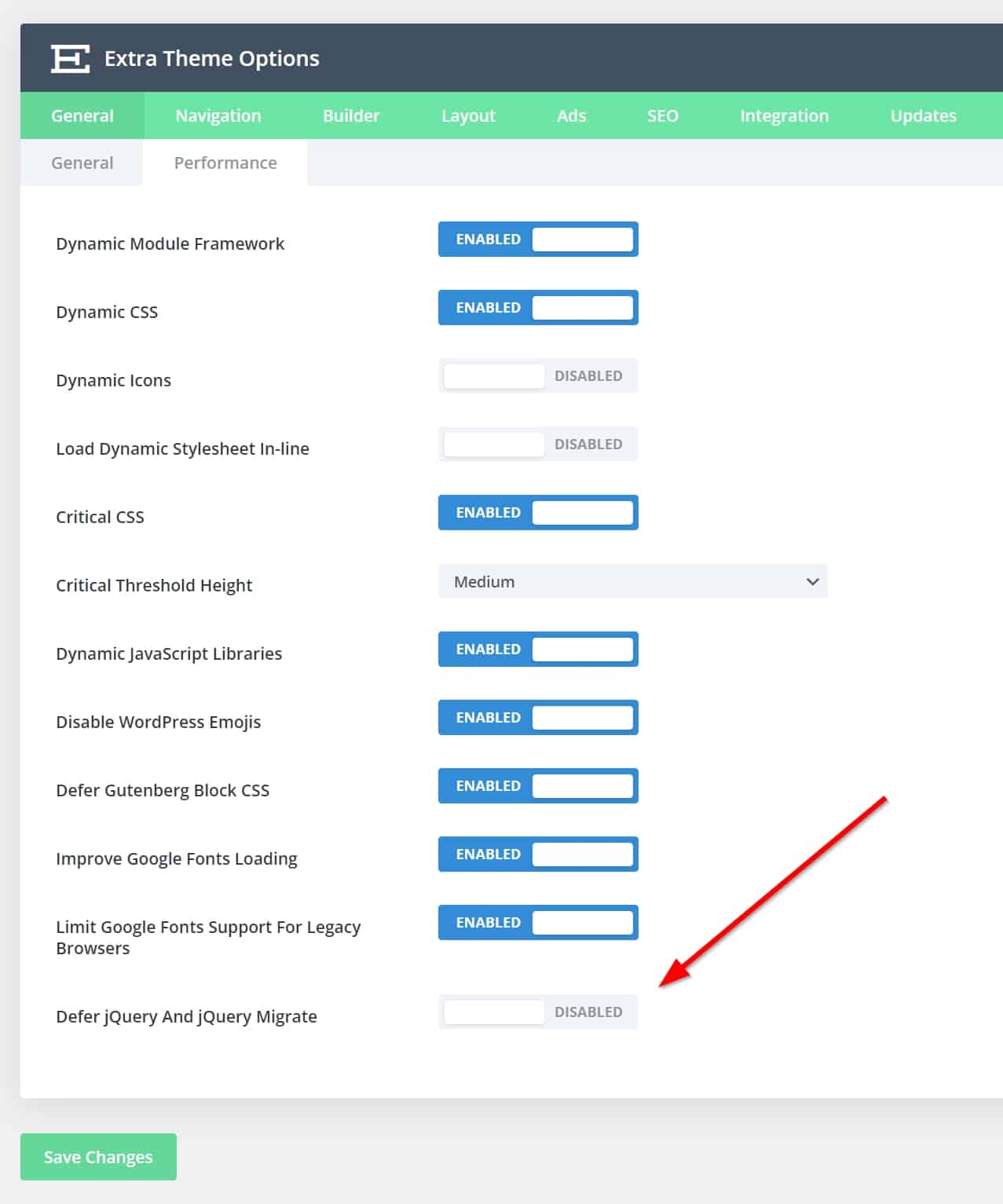
Task: Open the Critical Threshold Height dropdown
Action: point(632,582)
